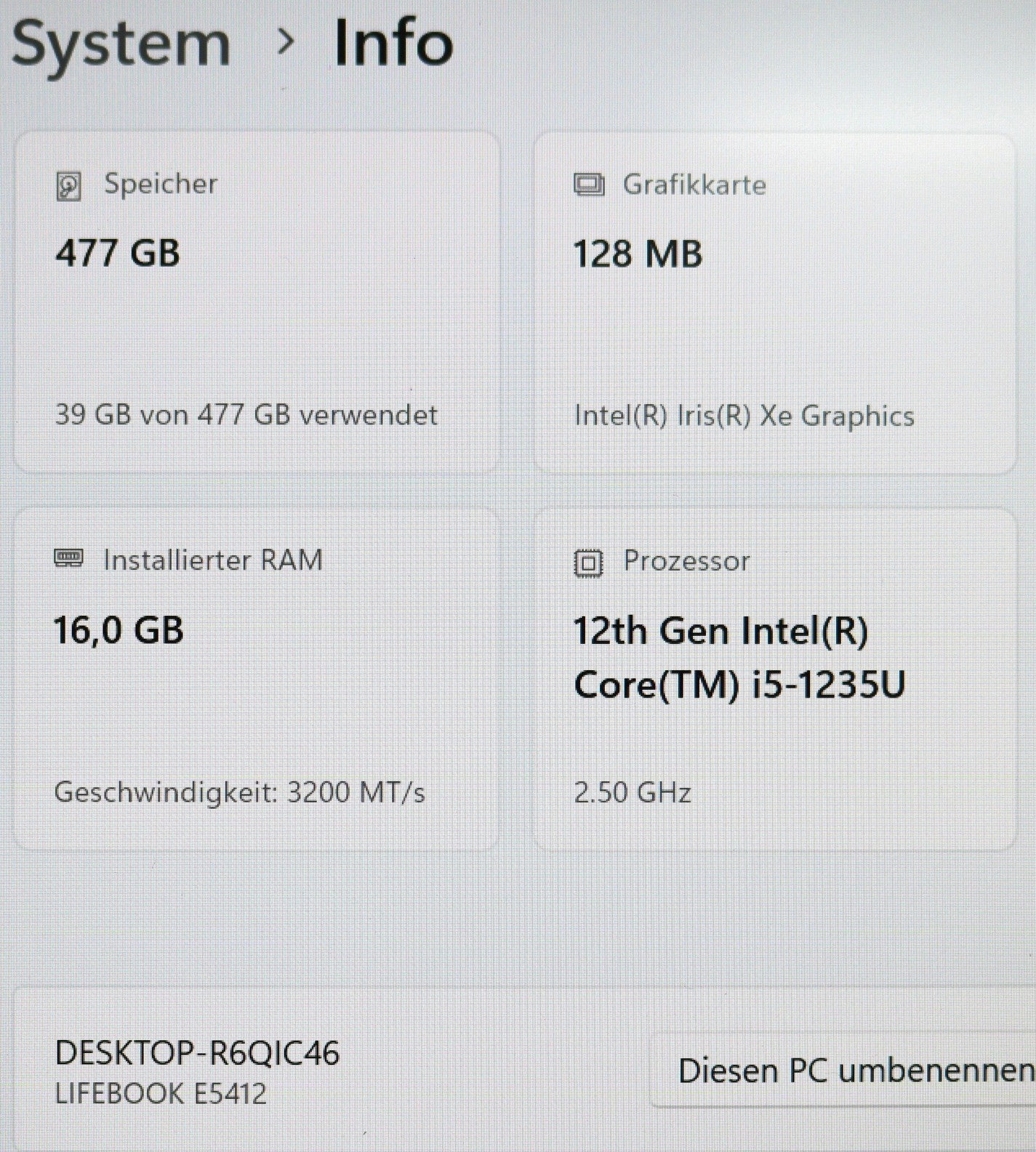
Task: Click the Info breadcrumb heading
Action: coord(393,43)
